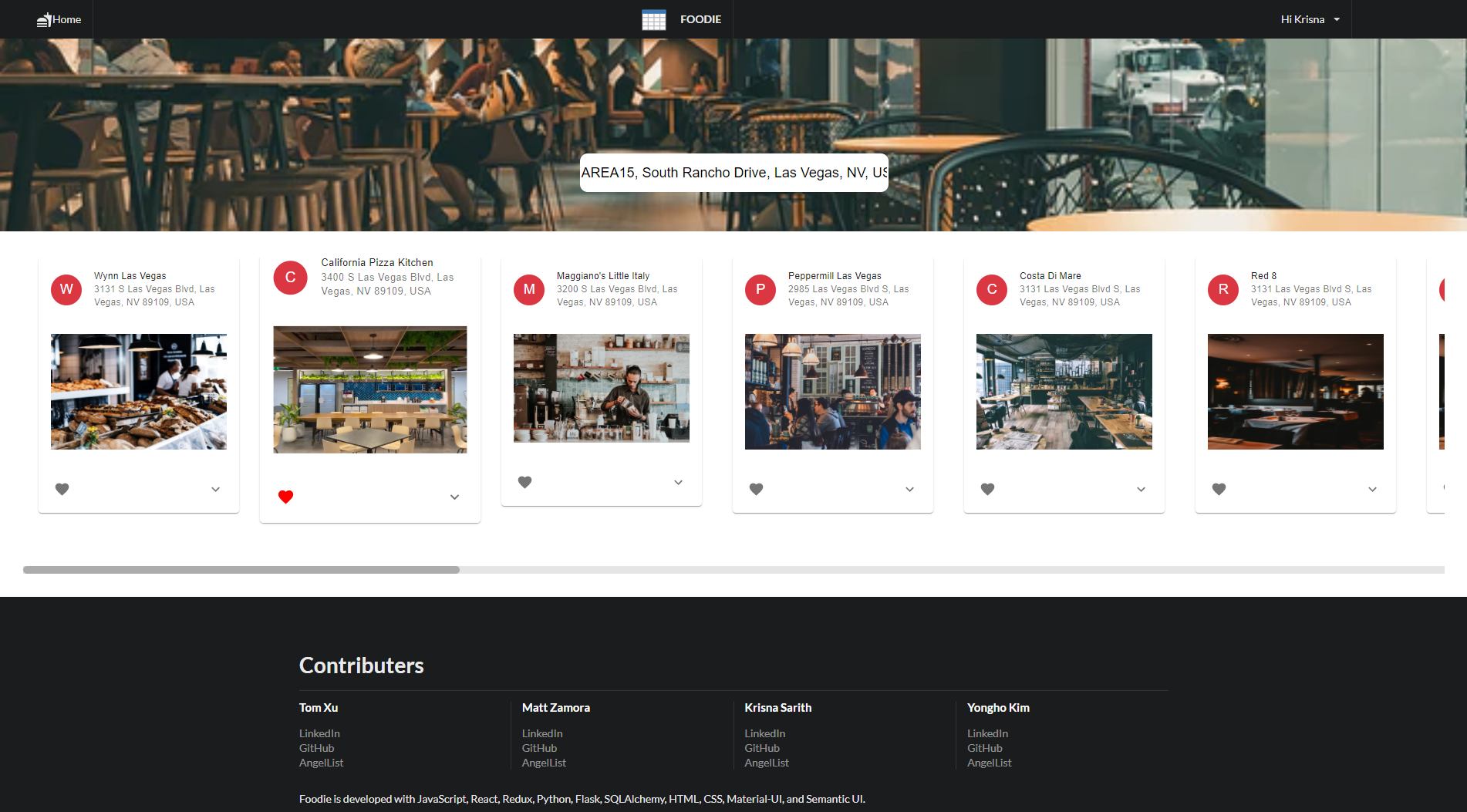Click the C avatar for Costa Di Mare
Viewport: 1467px width, 812px height.
(992, 289)
